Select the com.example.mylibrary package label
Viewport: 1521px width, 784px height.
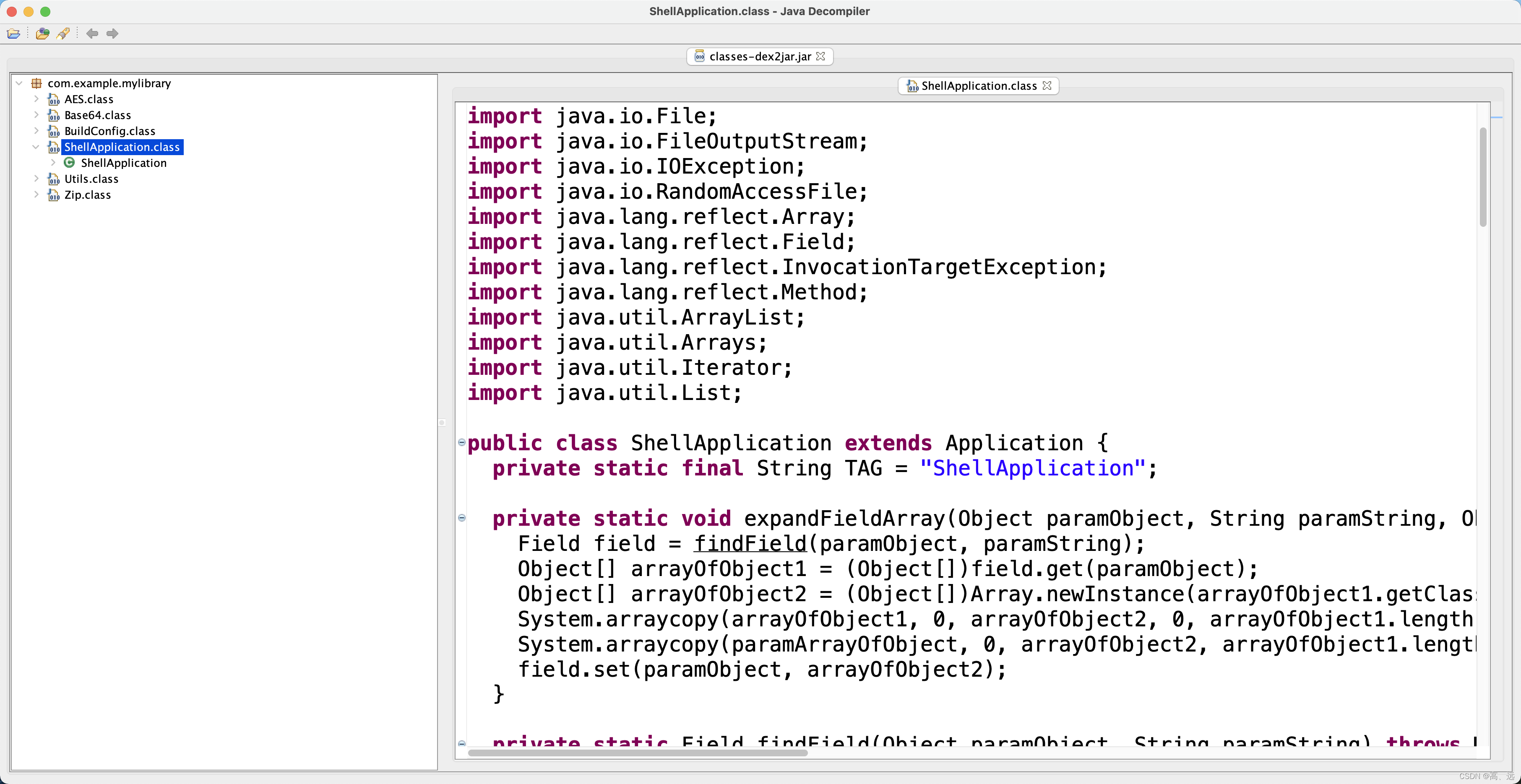(109, 83)
